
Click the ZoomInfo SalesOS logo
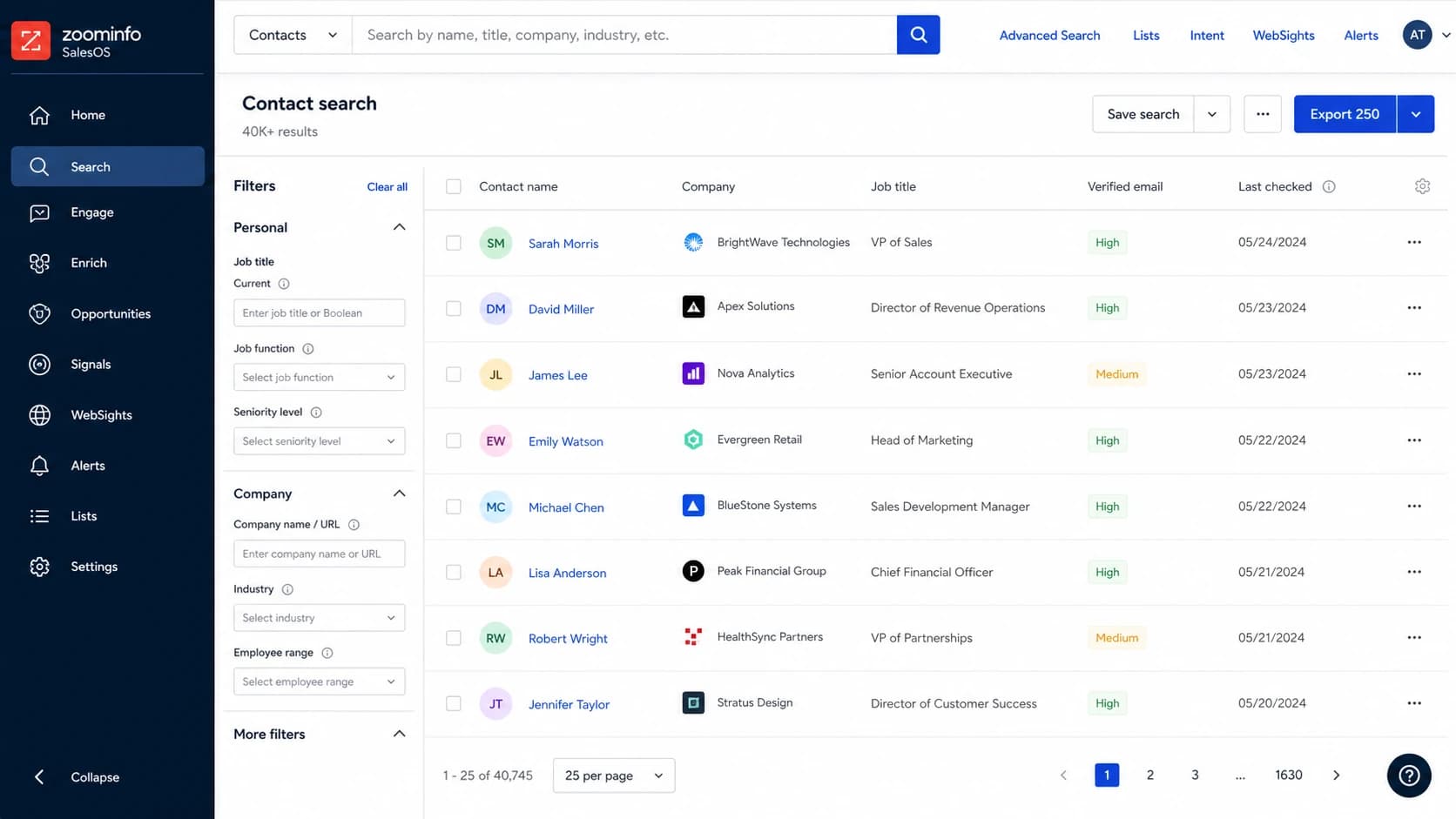pyautogui.click(x=77, y=41)
